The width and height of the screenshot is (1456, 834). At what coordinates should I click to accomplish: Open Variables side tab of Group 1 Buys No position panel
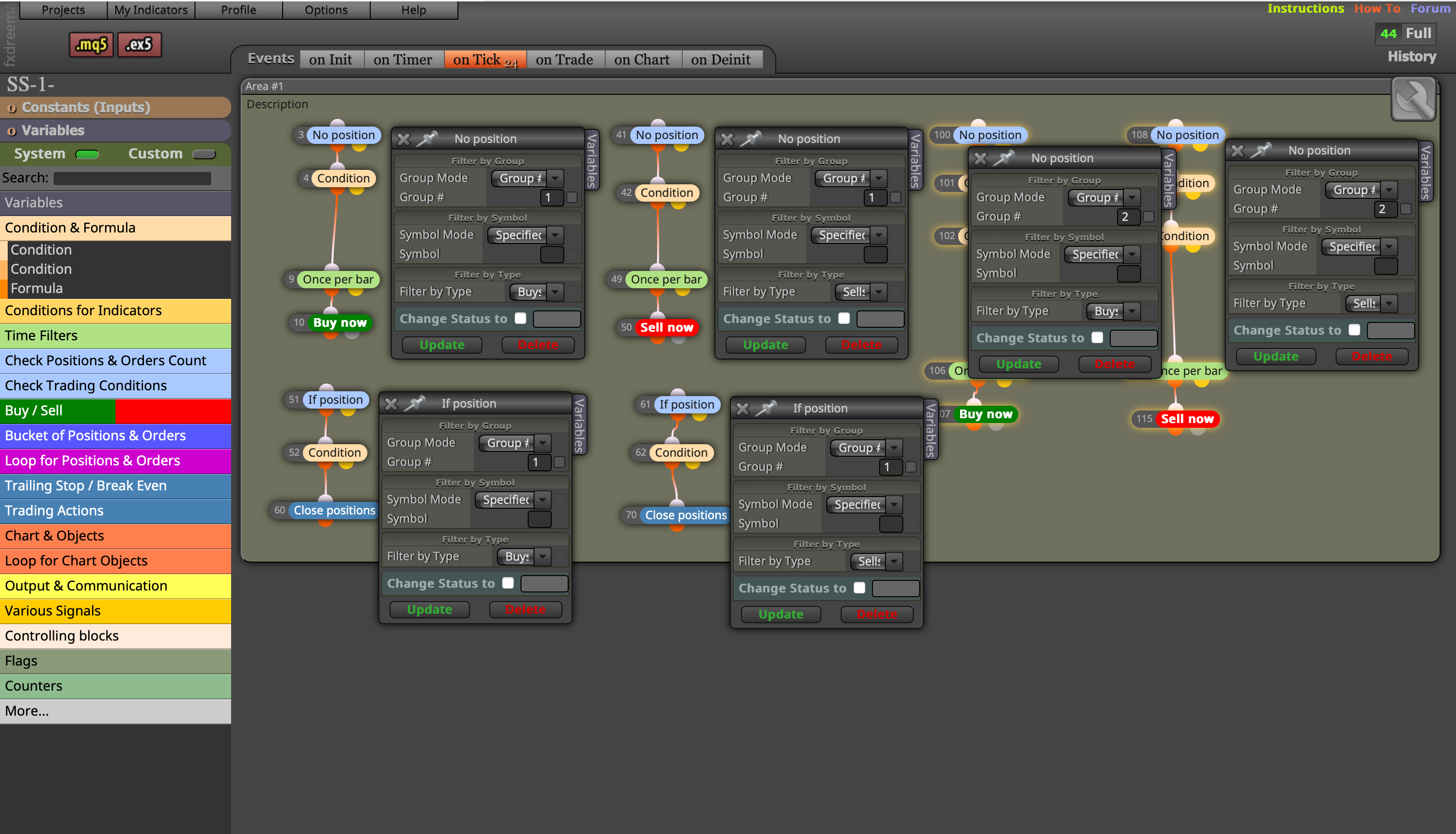(592, 159)
